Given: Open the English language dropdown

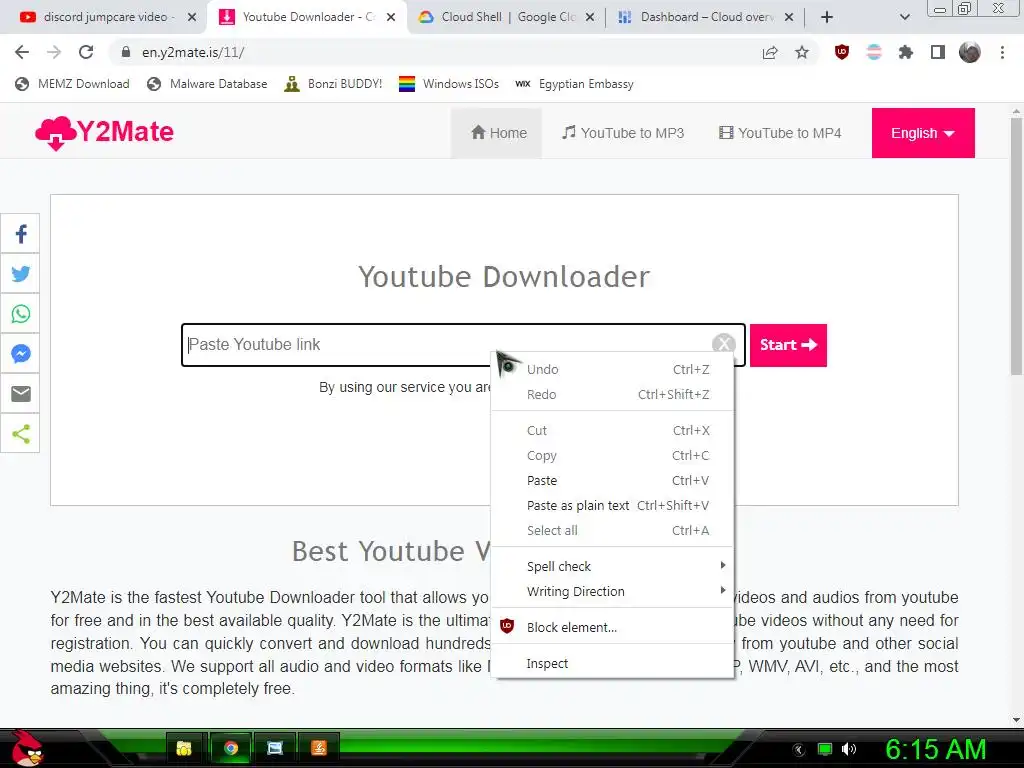Looking at the screenshot, I should [923, 133].
